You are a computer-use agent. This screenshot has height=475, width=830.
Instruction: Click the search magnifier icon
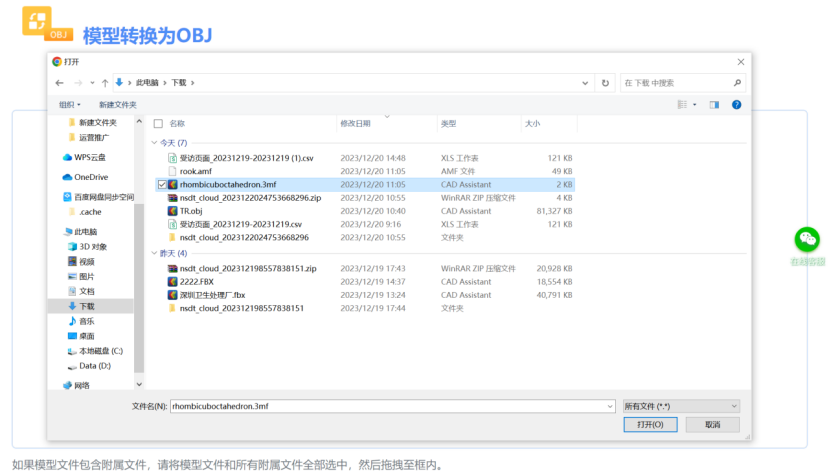[x=737, y=83]
